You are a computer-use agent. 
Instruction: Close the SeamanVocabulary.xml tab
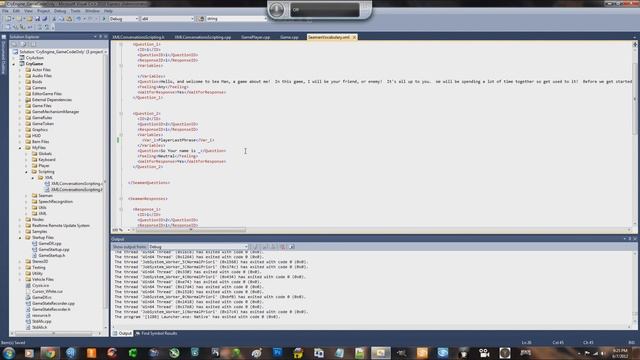(354, 37)
